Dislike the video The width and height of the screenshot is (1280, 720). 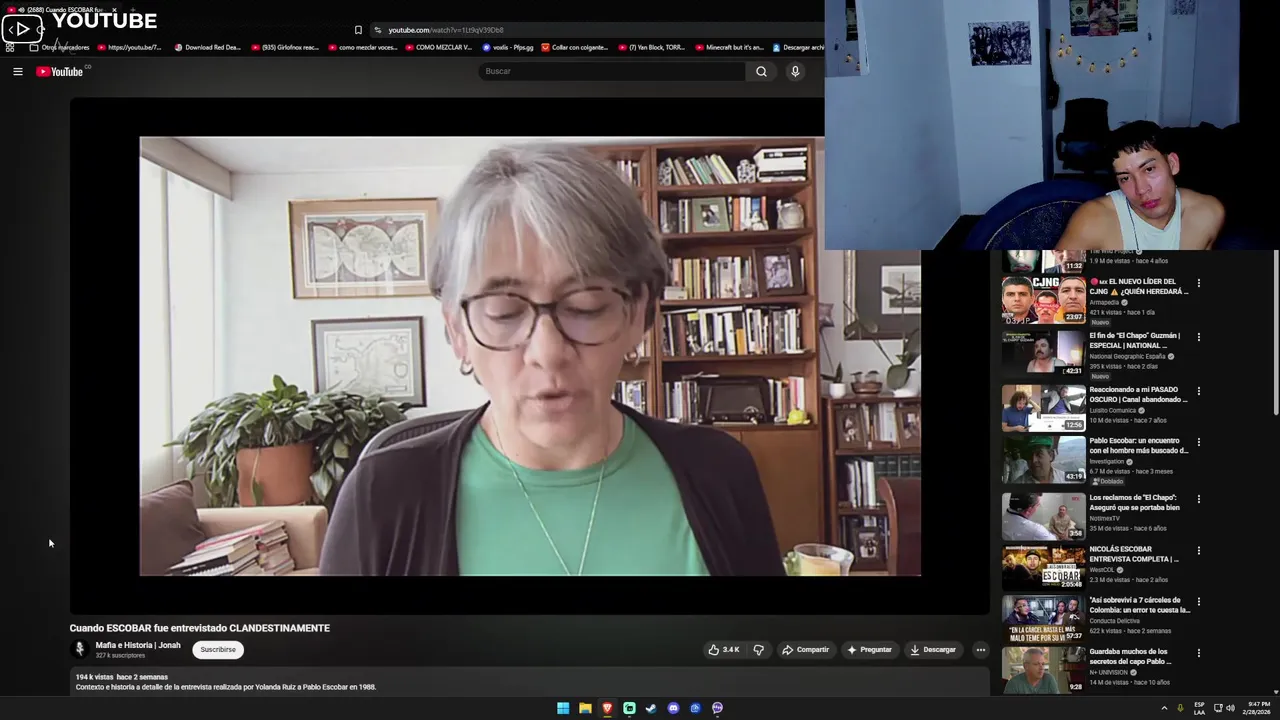(x=758, y=650)
